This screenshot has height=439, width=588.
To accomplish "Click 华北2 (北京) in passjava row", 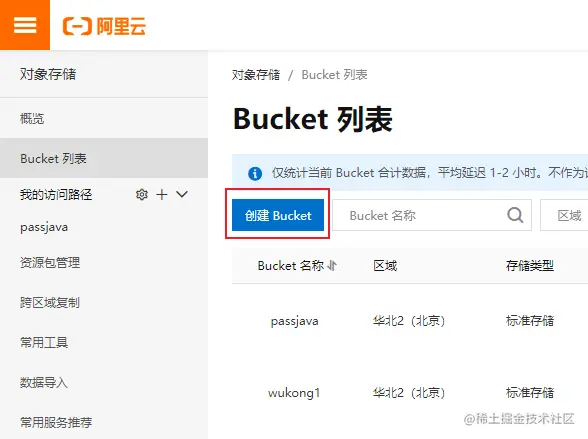I will [409, 321].
